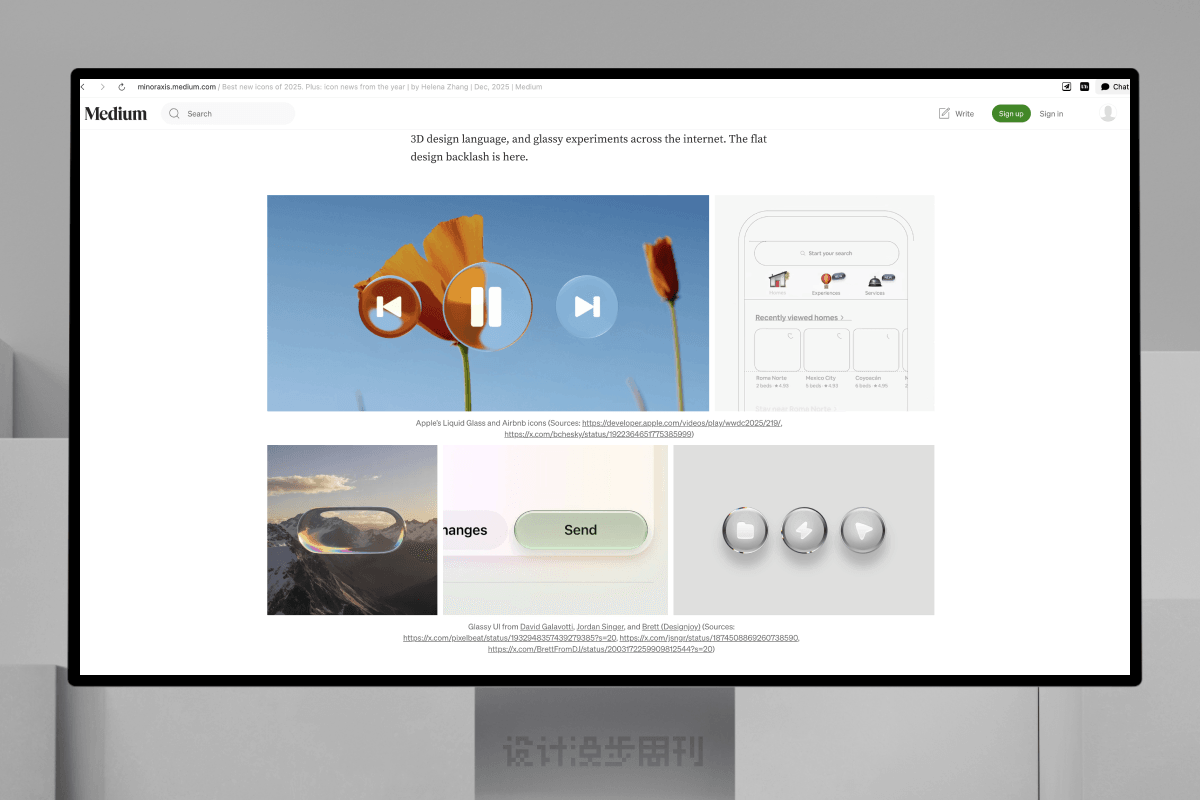Viewport: 1200px width, 800px height.
Task: Follow the Brett (Designjoy) link
Action: point(670,626)
